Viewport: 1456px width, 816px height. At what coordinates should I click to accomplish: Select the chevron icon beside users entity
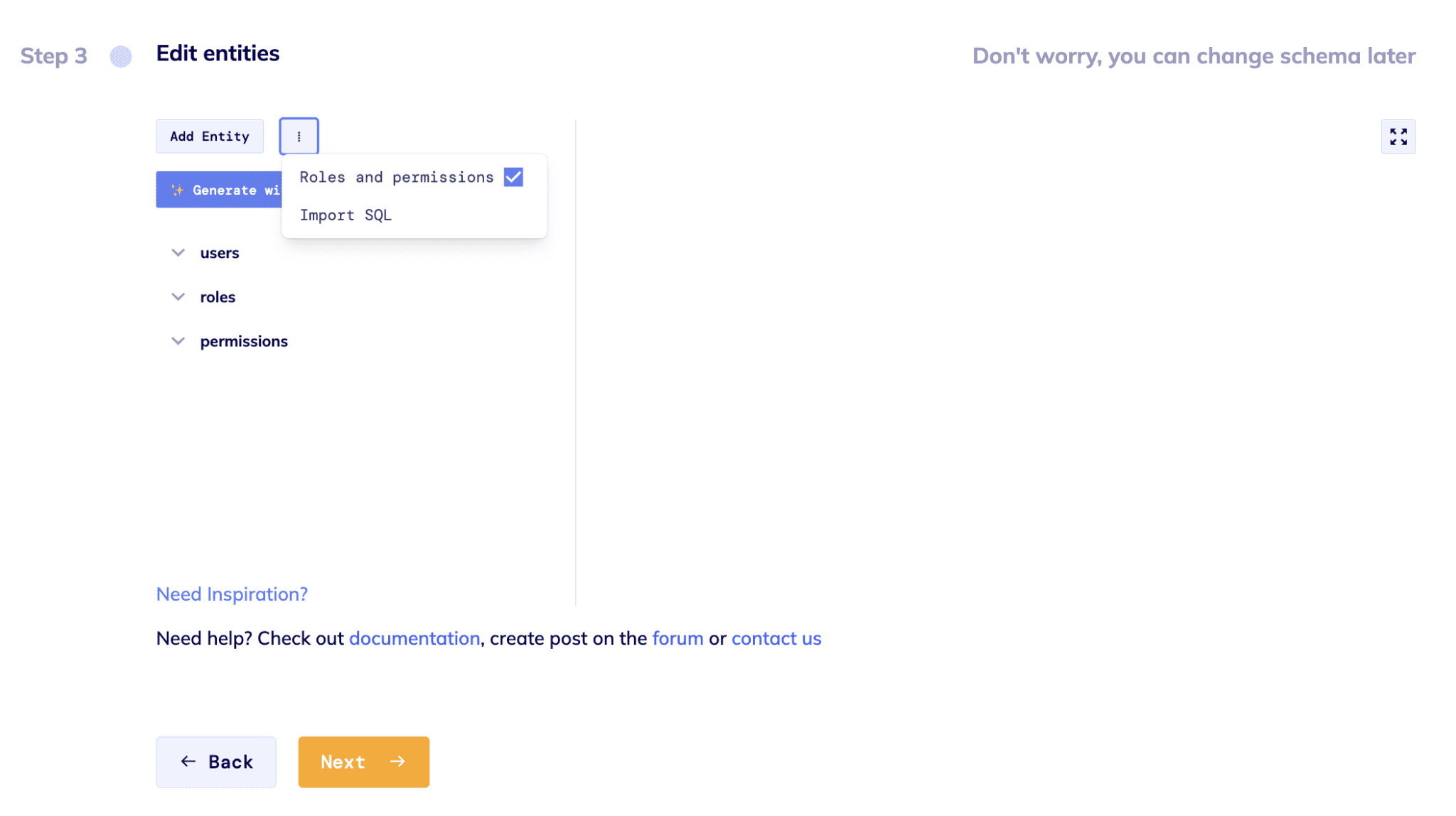coord(178,252)
